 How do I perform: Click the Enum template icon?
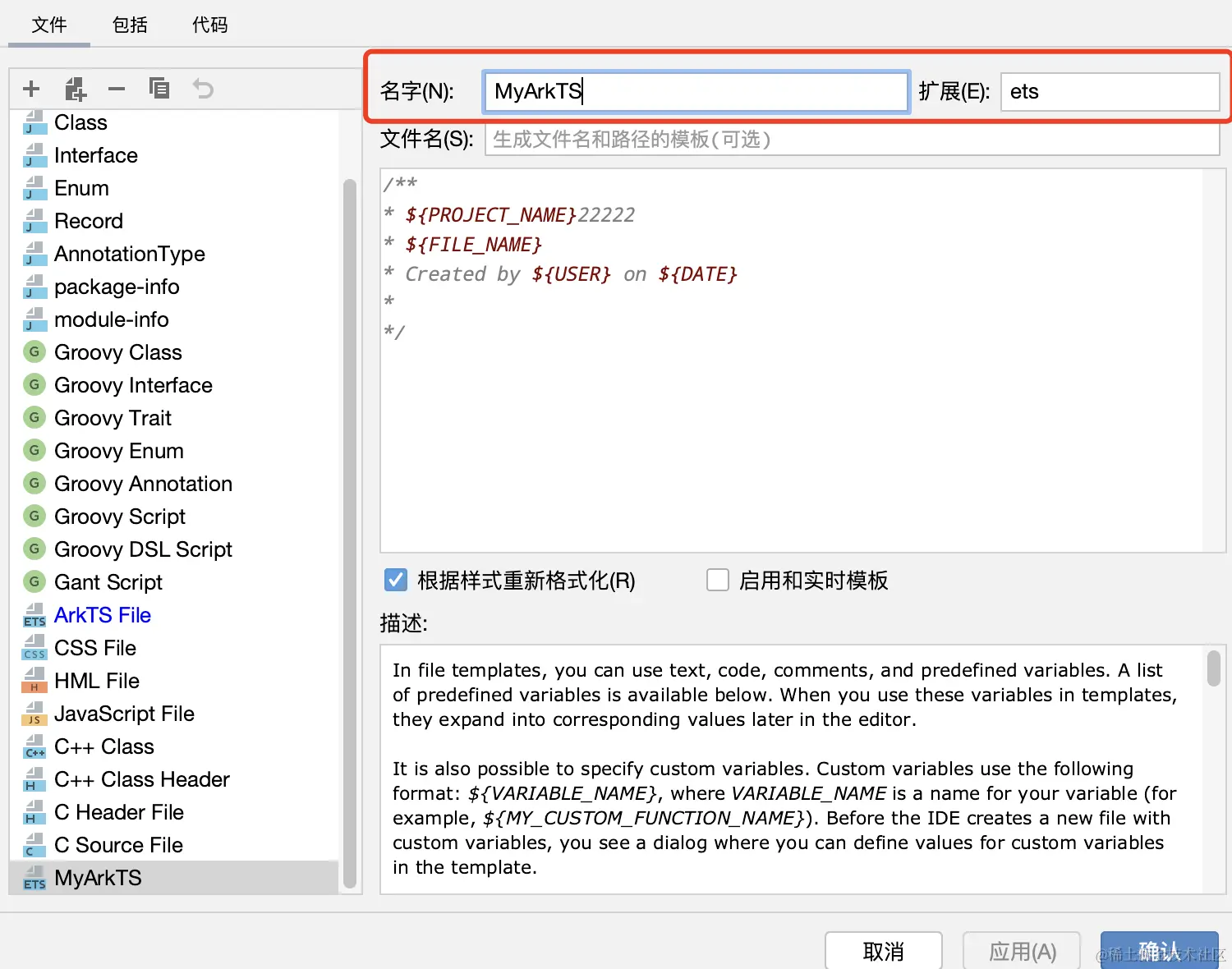34,188
